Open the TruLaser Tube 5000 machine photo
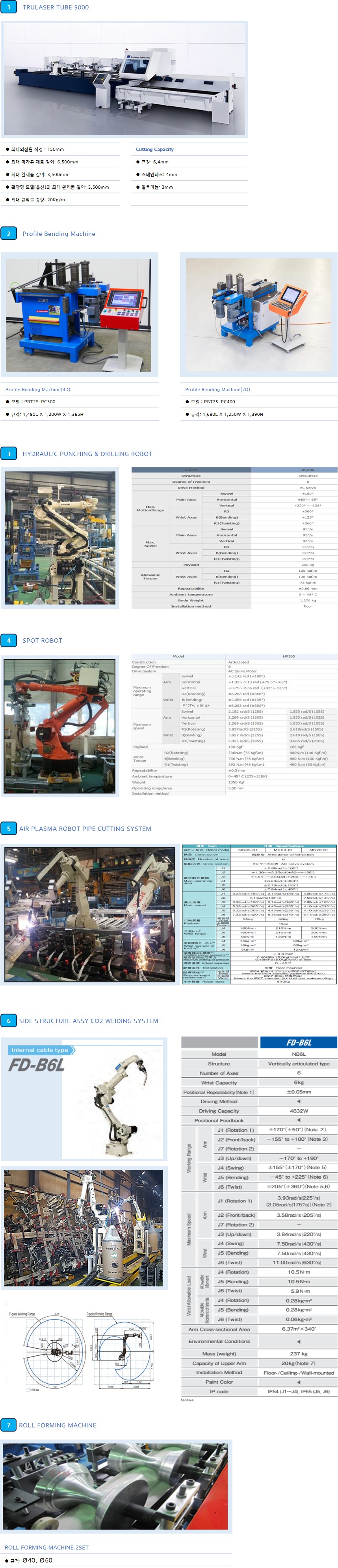The width and height of the screenshot is (338, 1568). (124, 79)
